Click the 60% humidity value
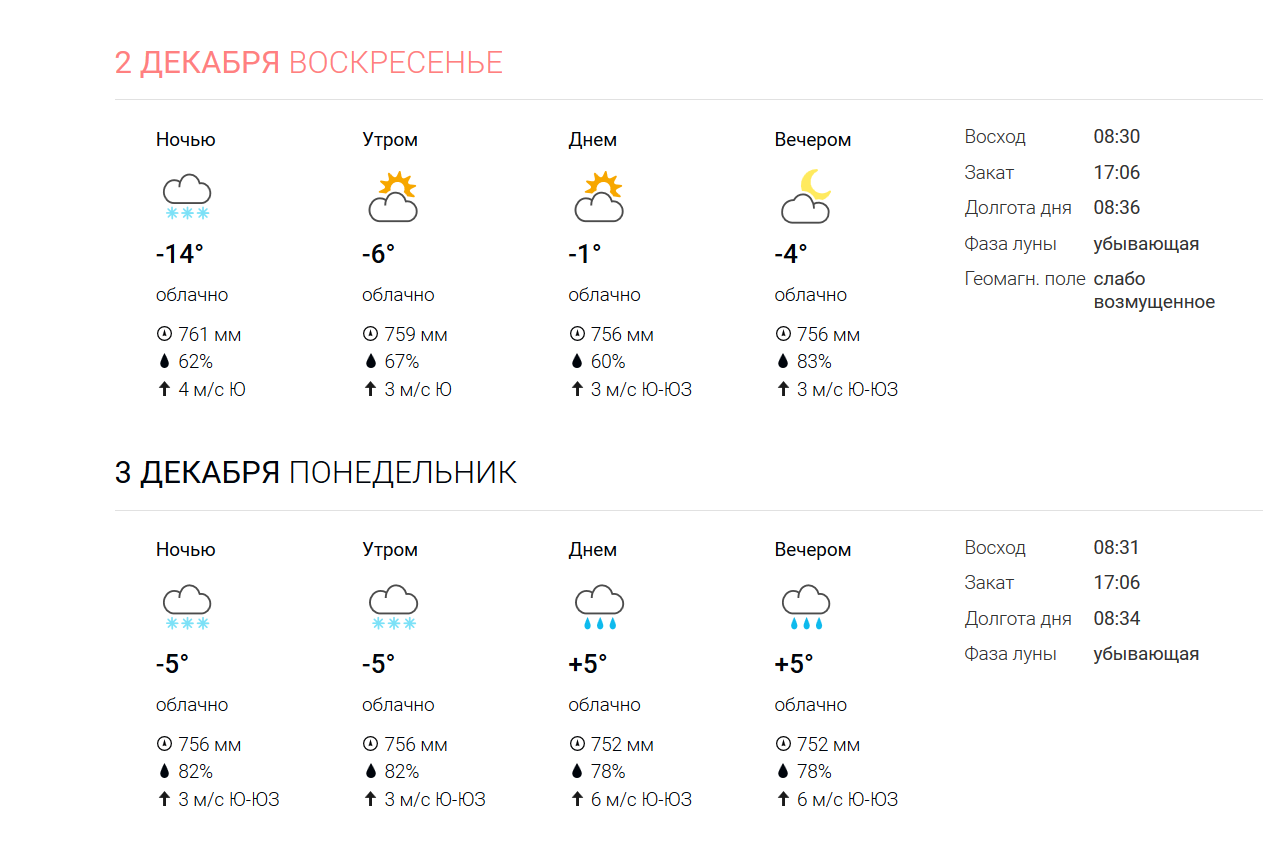Screen dimensions: 1263x851 click(608, 362)
